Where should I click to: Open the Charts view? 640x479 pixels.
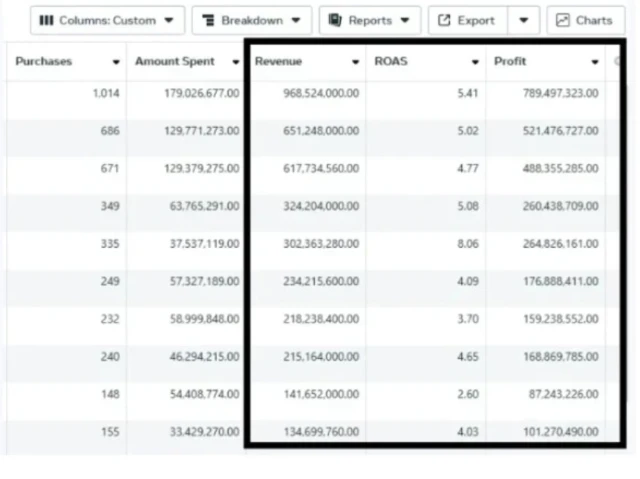pos(585,20)
